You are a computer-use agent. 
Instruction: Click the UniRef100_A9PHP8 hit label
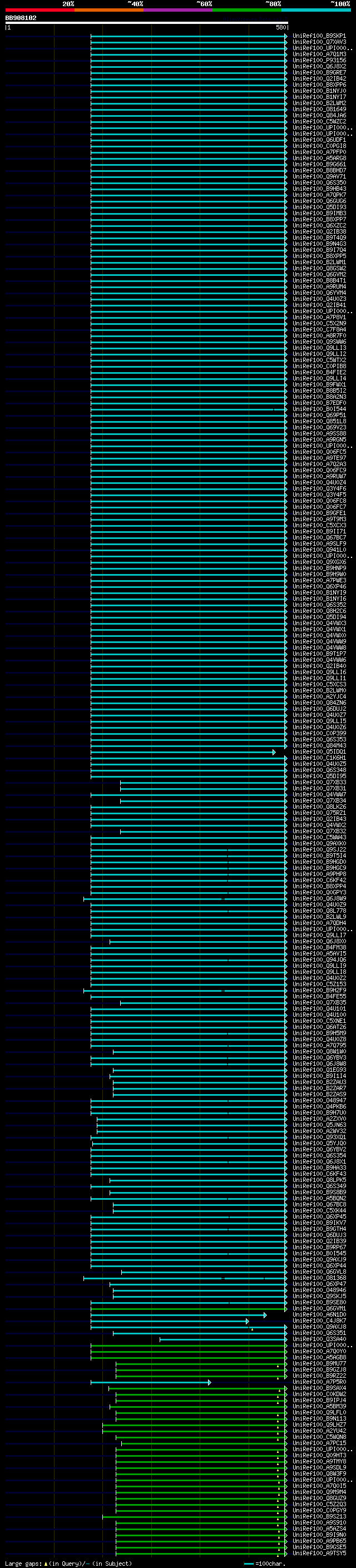click(319, 874)
